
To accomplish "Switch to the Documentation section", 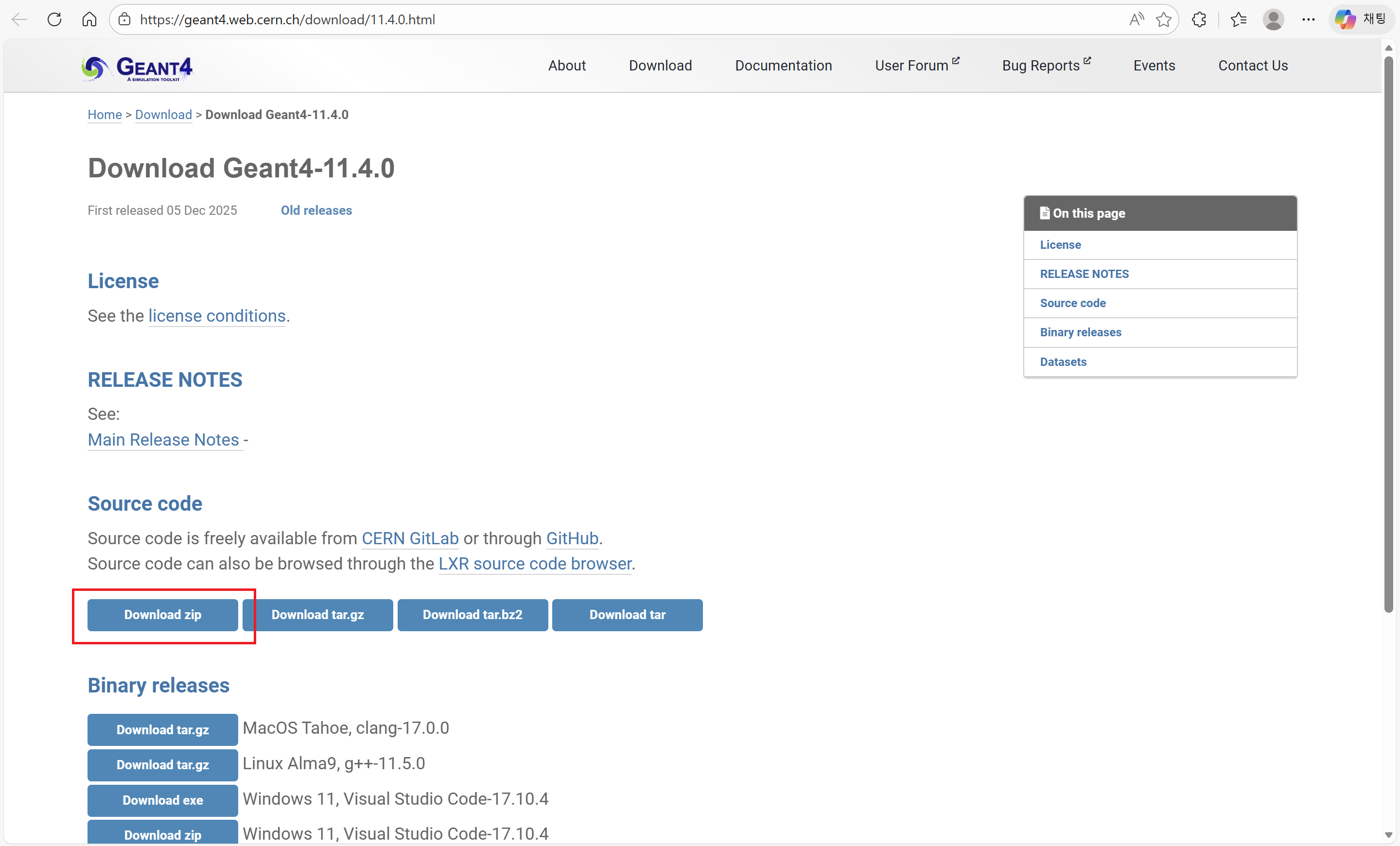I will click(784, 65).
